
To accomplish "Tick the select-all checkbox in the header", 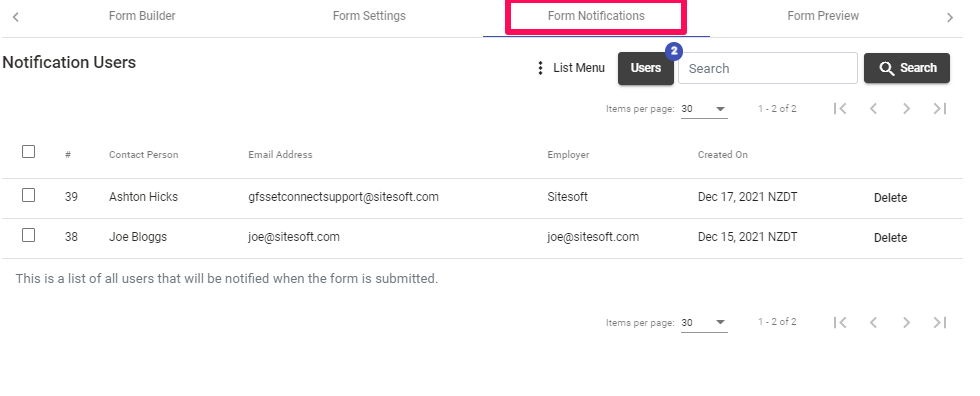I will tap(28, 152).
